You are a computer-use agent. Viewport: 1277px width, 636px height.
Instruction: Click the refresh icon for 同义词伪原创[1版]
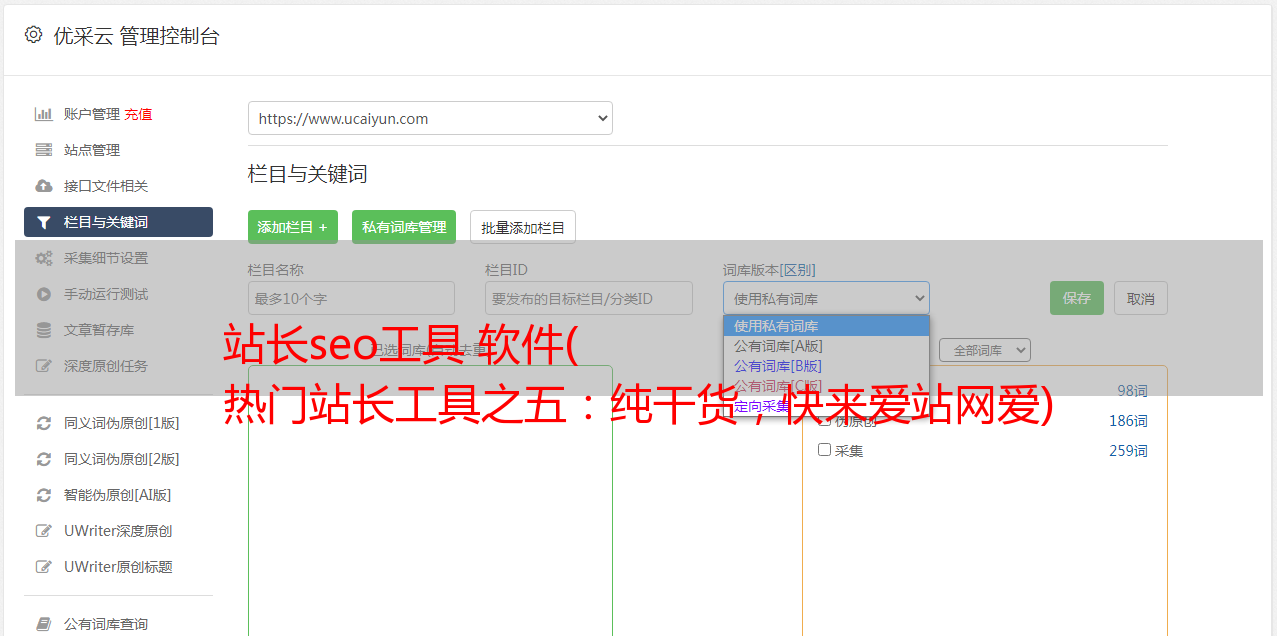[x=43, y=423]
